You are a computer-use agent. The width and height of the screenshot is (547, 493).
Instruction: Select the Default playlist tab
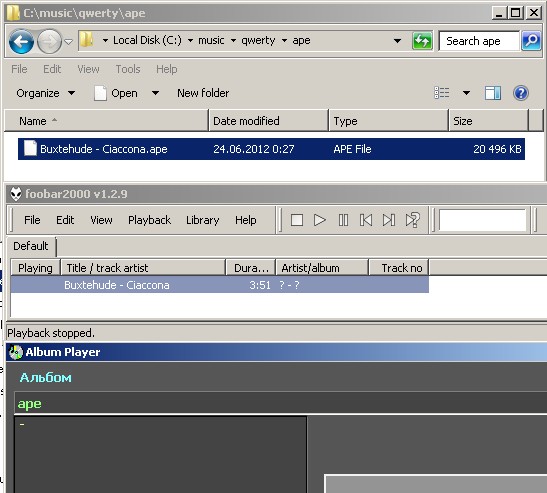[31, 246]
